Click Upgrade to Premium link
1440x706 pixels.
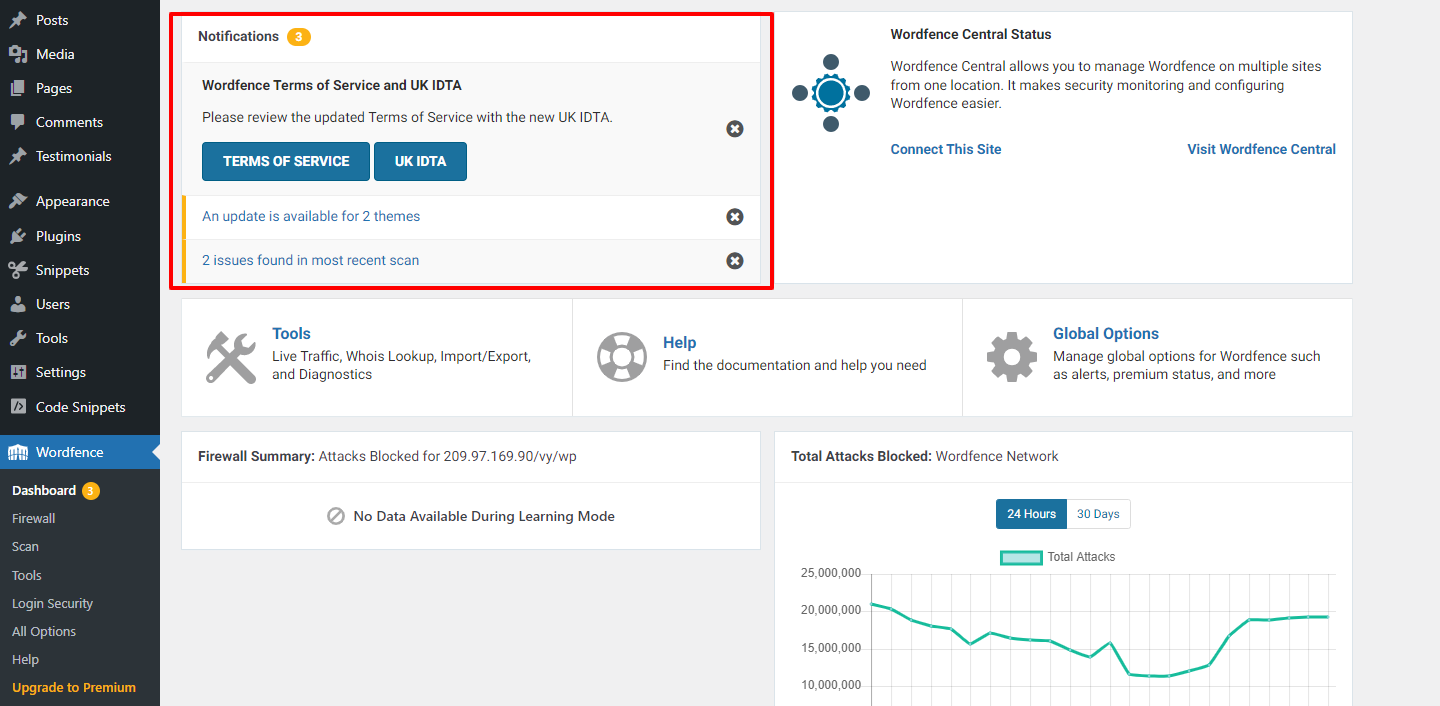click(x=74, y=688)
